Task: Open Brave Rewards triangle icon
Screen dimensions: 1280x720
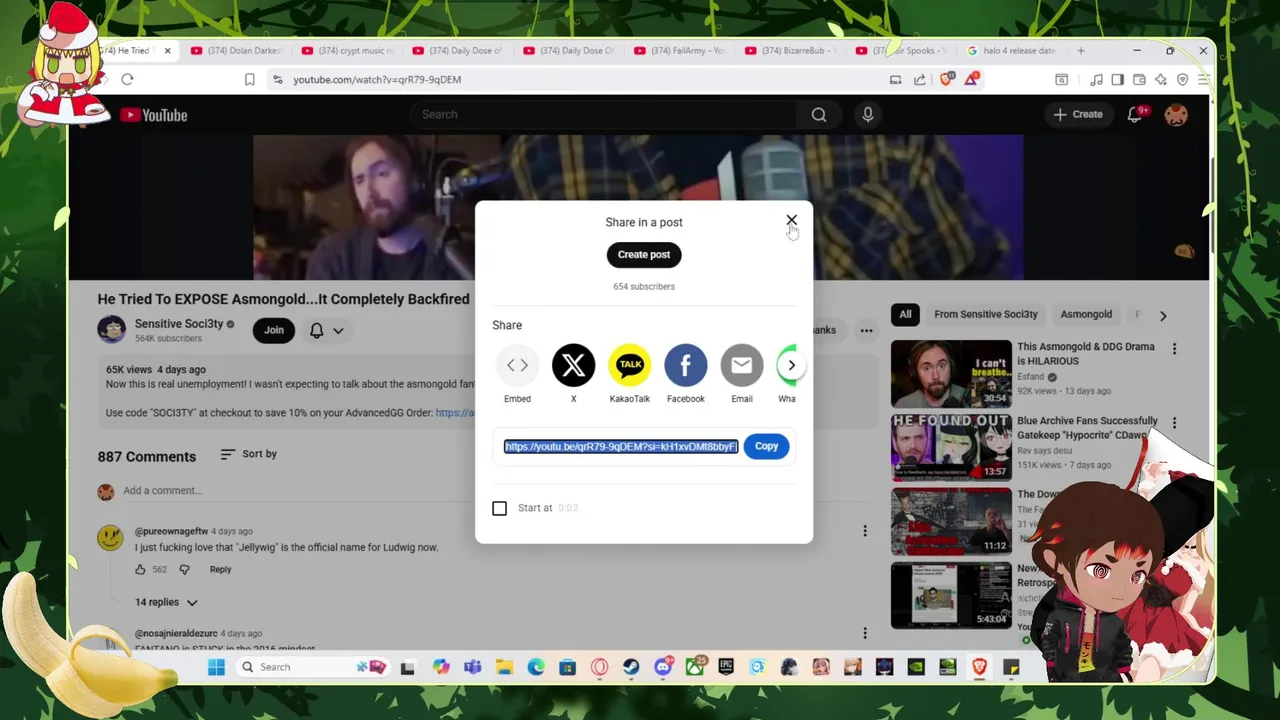Action: [x=971, y=79]
